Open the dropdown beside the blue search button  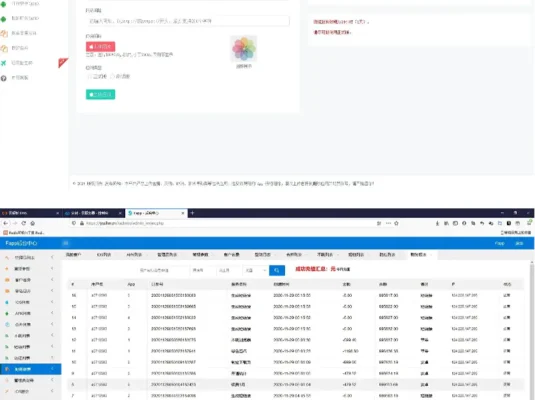click(256, 270)
